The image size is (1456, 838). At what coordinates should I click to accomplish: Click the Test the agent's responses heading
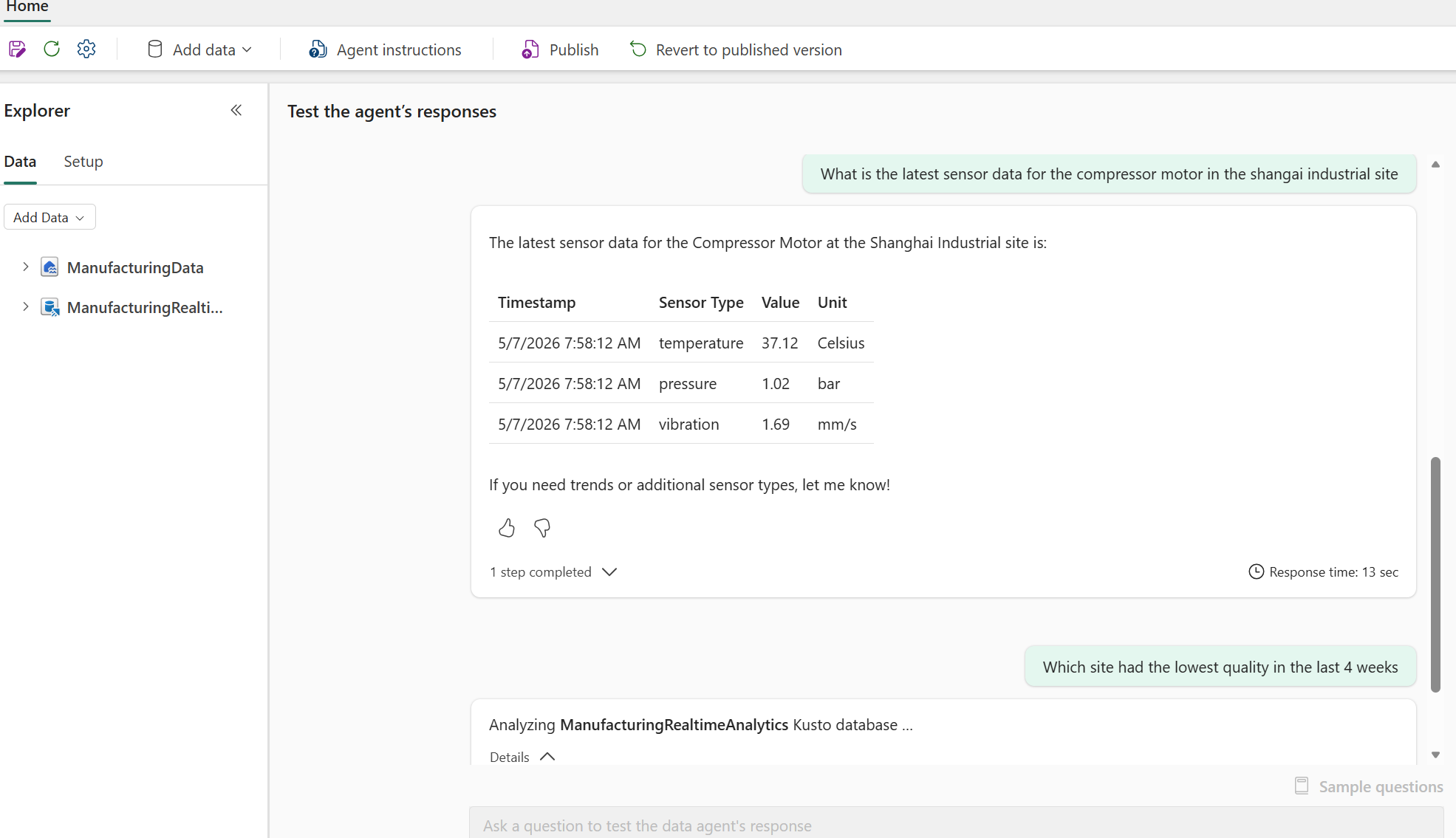pos(392,111)
